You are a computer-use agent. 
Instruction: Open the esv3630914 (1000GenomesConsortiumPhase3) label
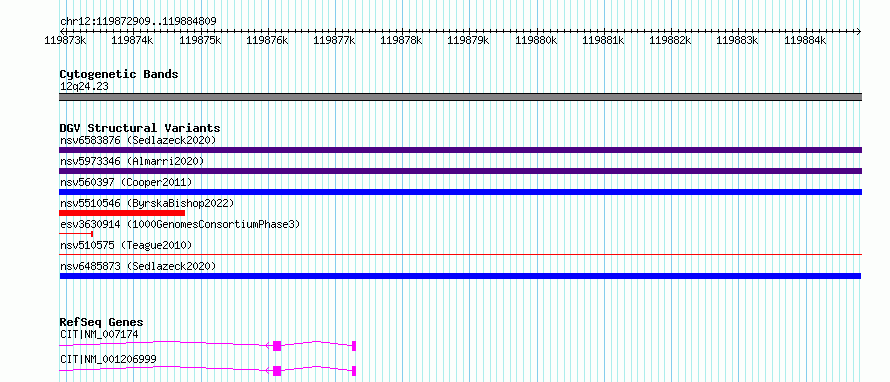tap(180, 224)
